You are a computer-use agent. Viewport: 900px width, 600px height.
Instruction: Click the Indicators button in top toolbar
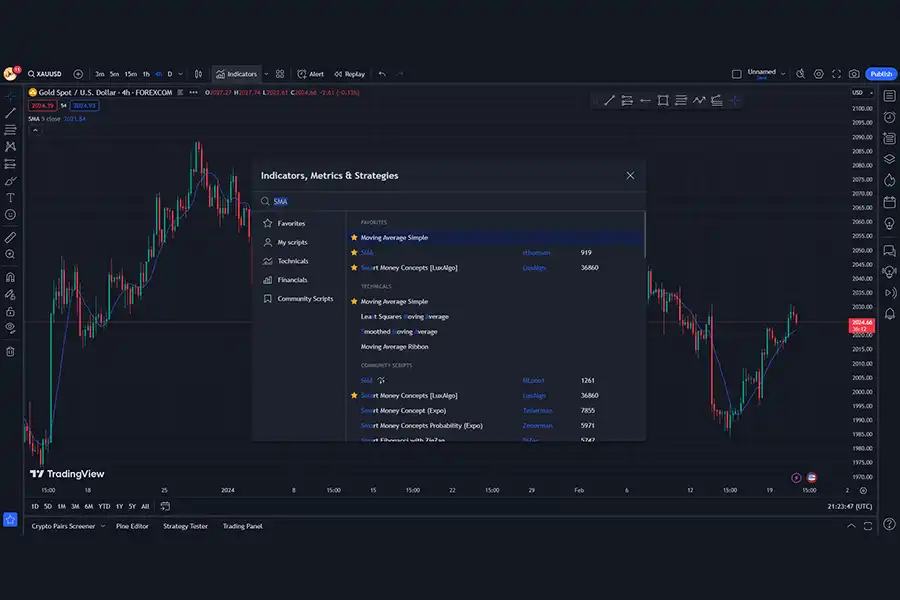236,74
